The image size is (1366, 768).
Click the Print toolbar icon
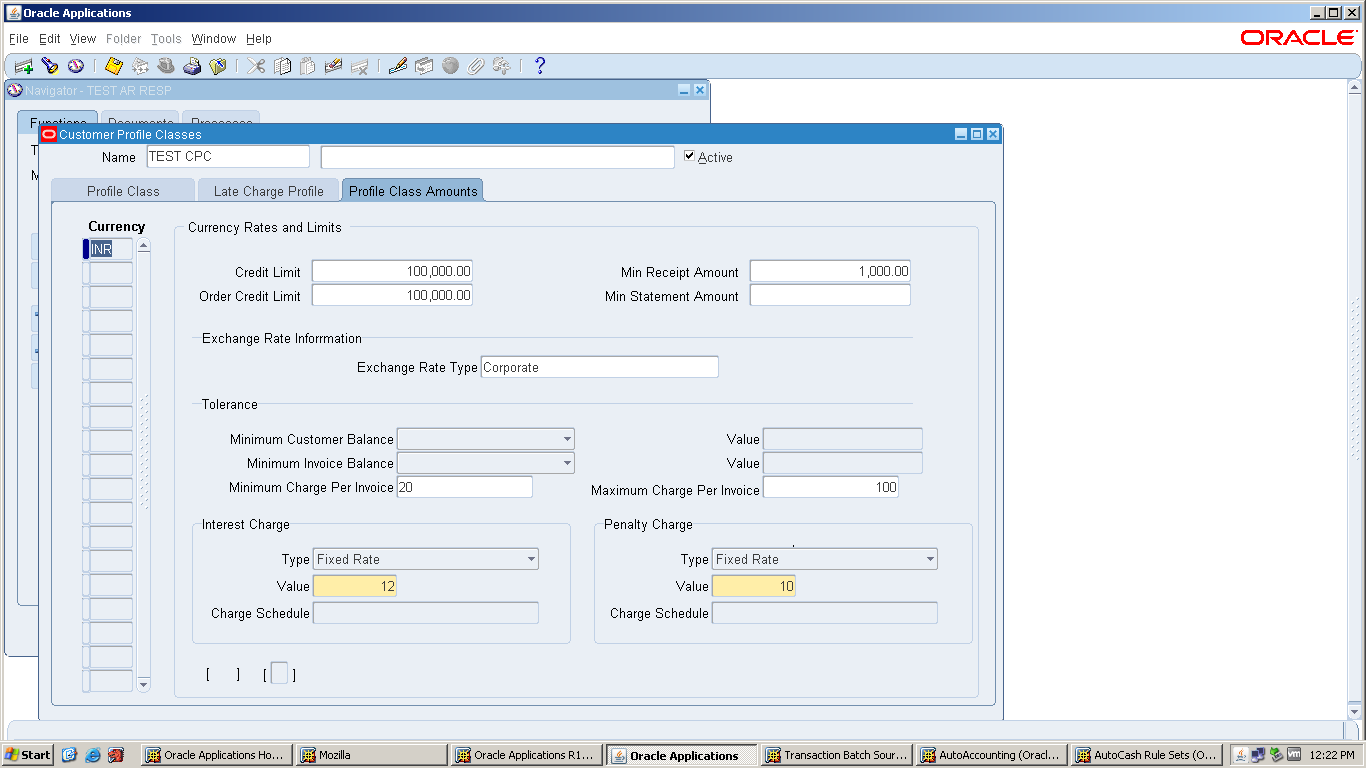tap(192, 66)
